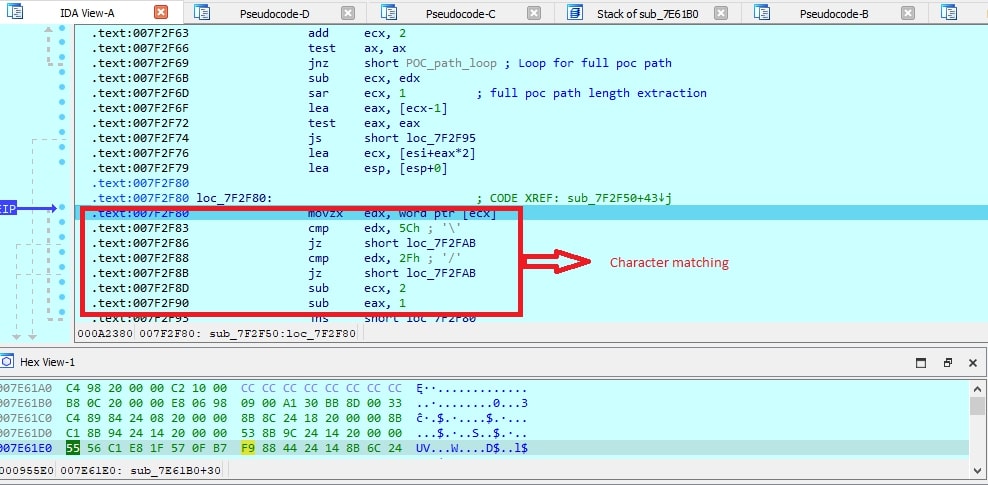Select the test ax, ax instruction
988x485 pixels.
click(357, 48)
